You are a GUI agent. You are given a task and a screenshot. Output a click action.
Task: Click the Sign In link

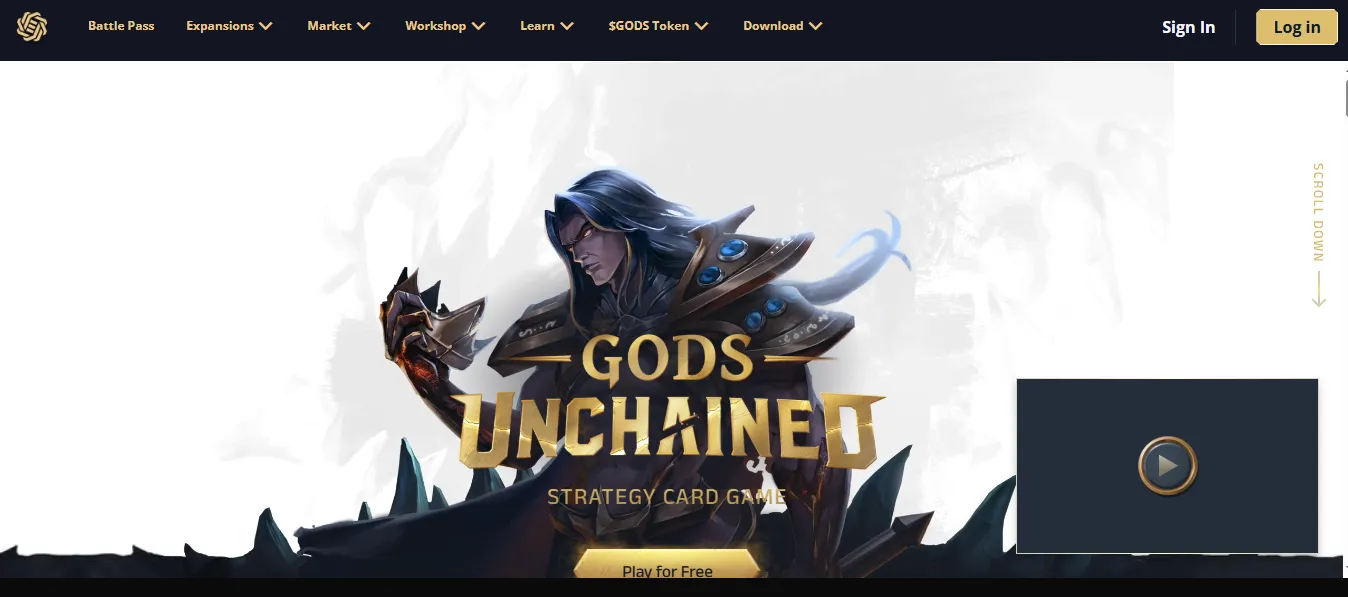(1188, 27)
